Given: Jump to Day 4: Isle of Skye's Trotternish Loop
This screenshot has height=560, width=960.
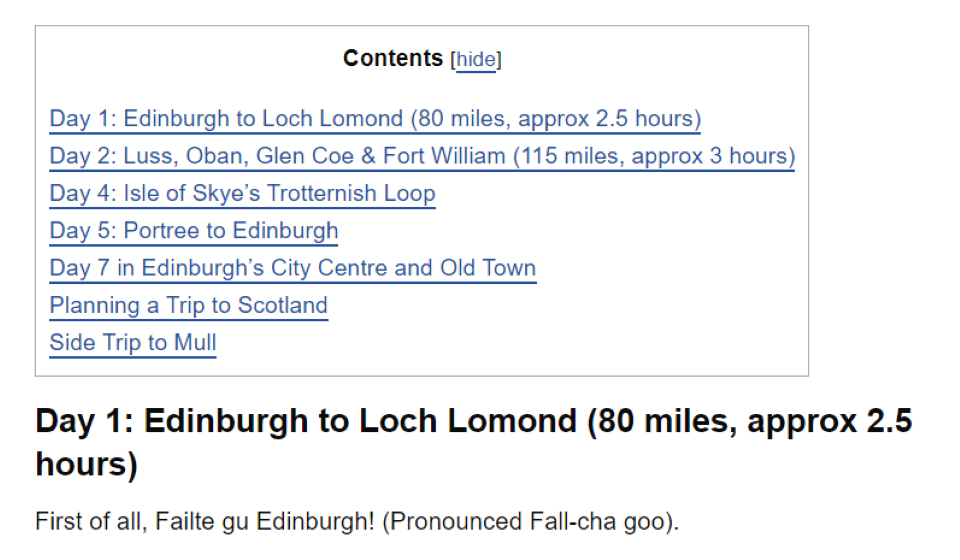Looking at the screenshot, I should click(x=242, y=193).
